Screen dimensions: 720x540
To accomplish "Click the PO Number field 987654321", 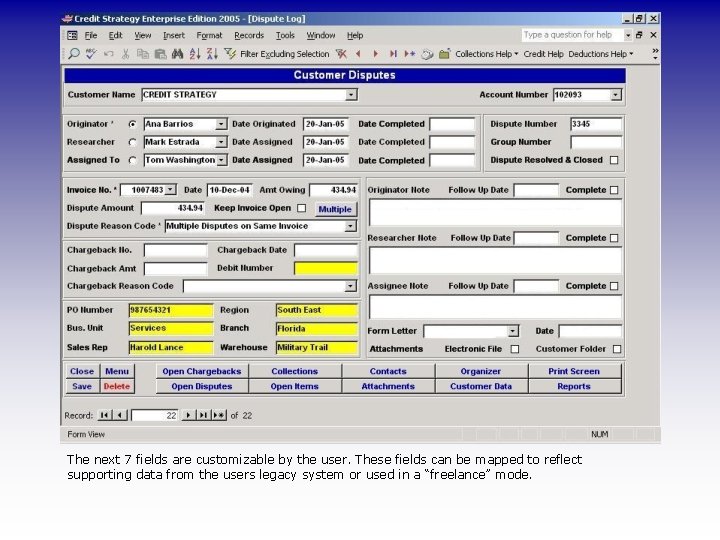I will click(x=171, y=310).
